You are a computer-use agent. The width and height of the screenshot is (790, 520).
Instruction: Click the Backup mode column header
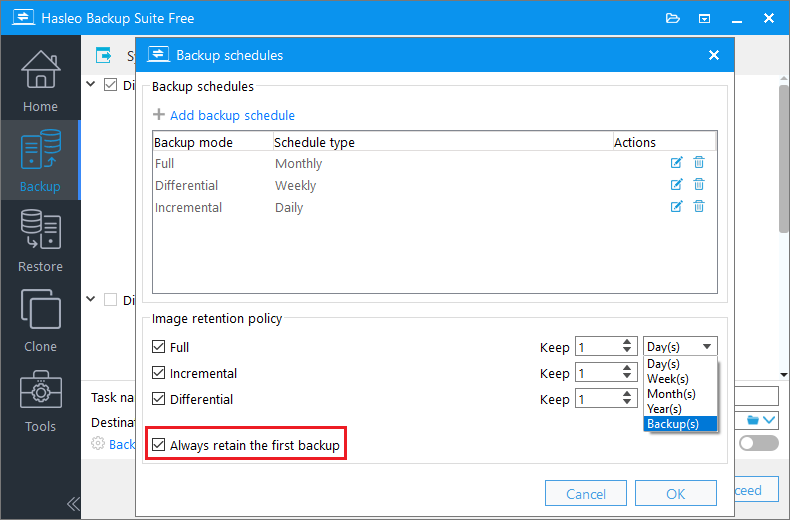pos(213,143)
